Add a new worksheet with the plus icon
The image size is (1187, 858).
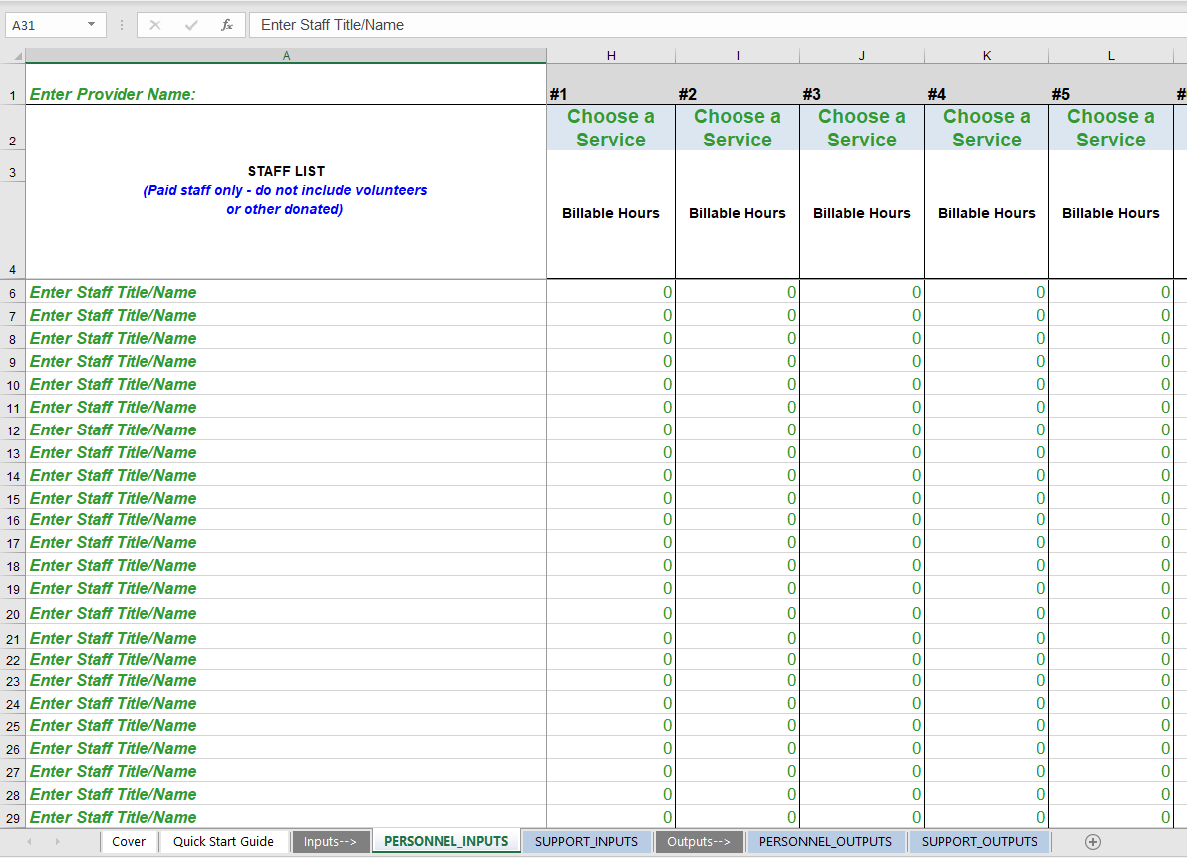pyautogui.click(x=1094, y=841)
